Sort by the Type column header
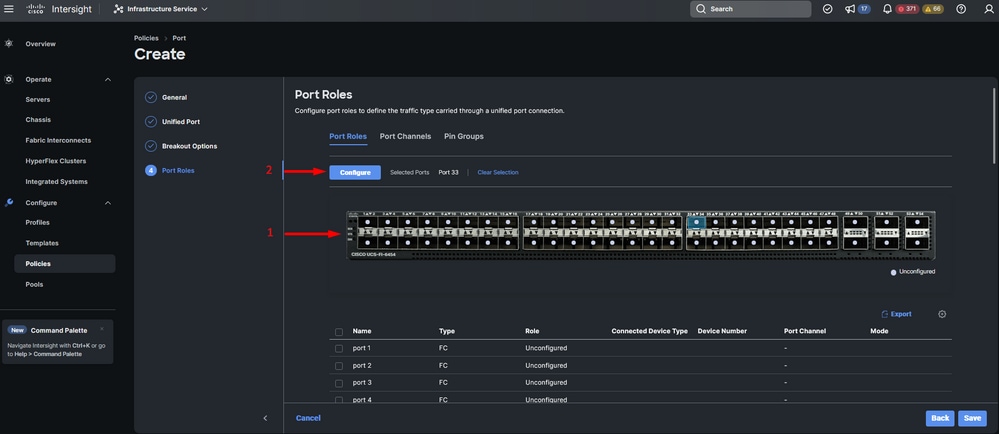The width and height of the screenshot is (999, 434). [x=447, y=331]
